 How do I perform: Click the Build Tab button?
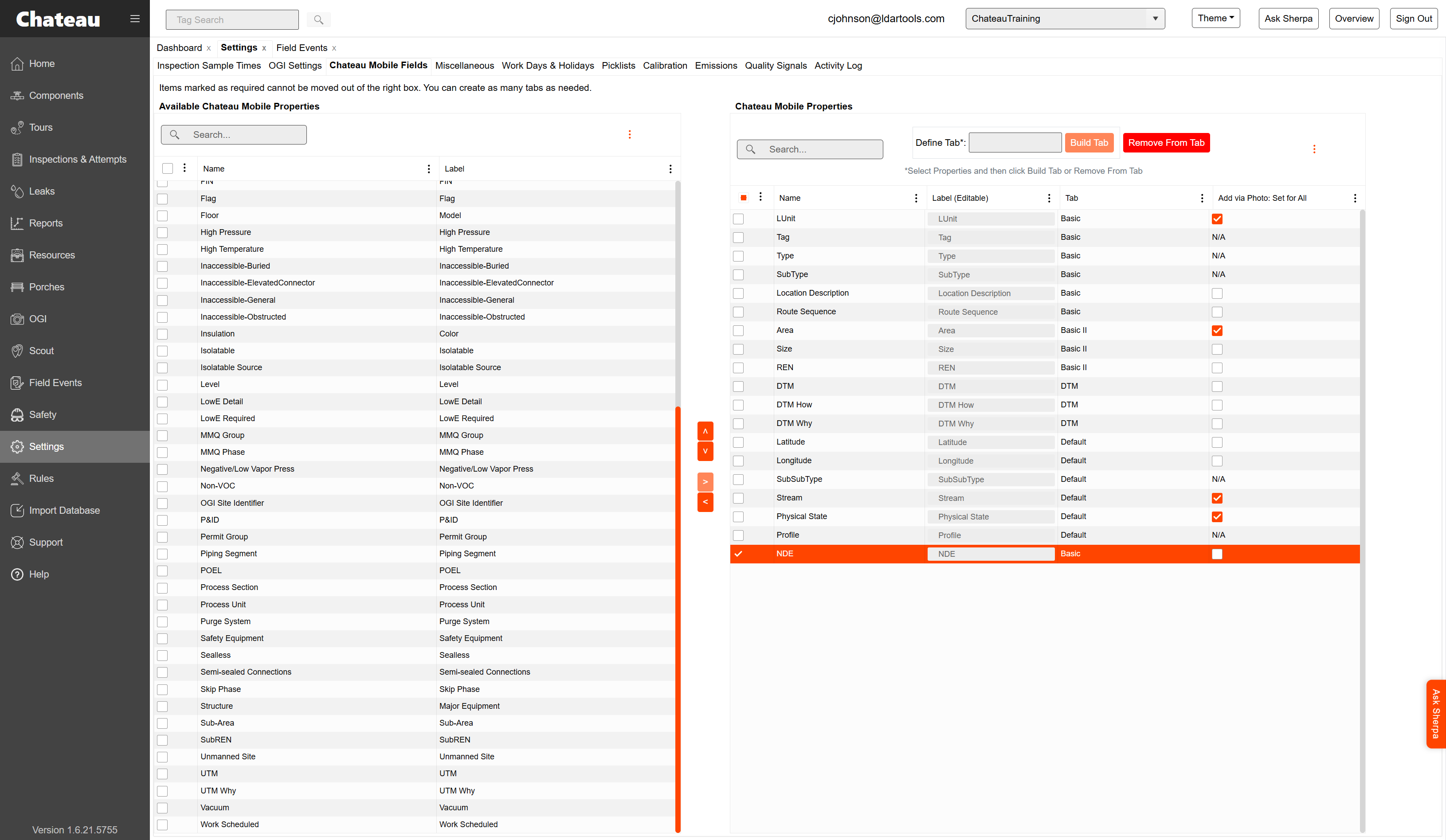(x=1089, y=143)
